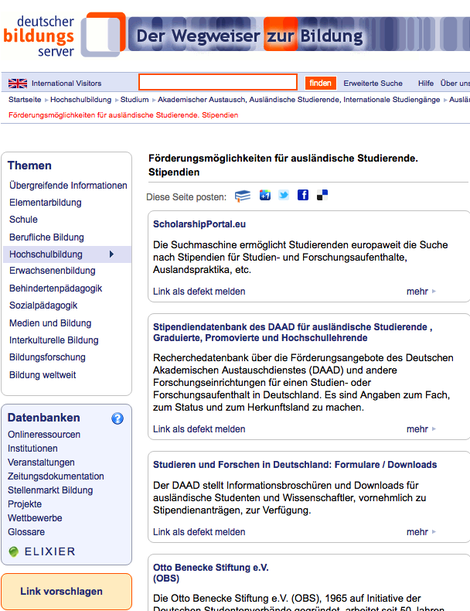
Task: Select Erwachsenenbildung theme
Action: point(52,270)
